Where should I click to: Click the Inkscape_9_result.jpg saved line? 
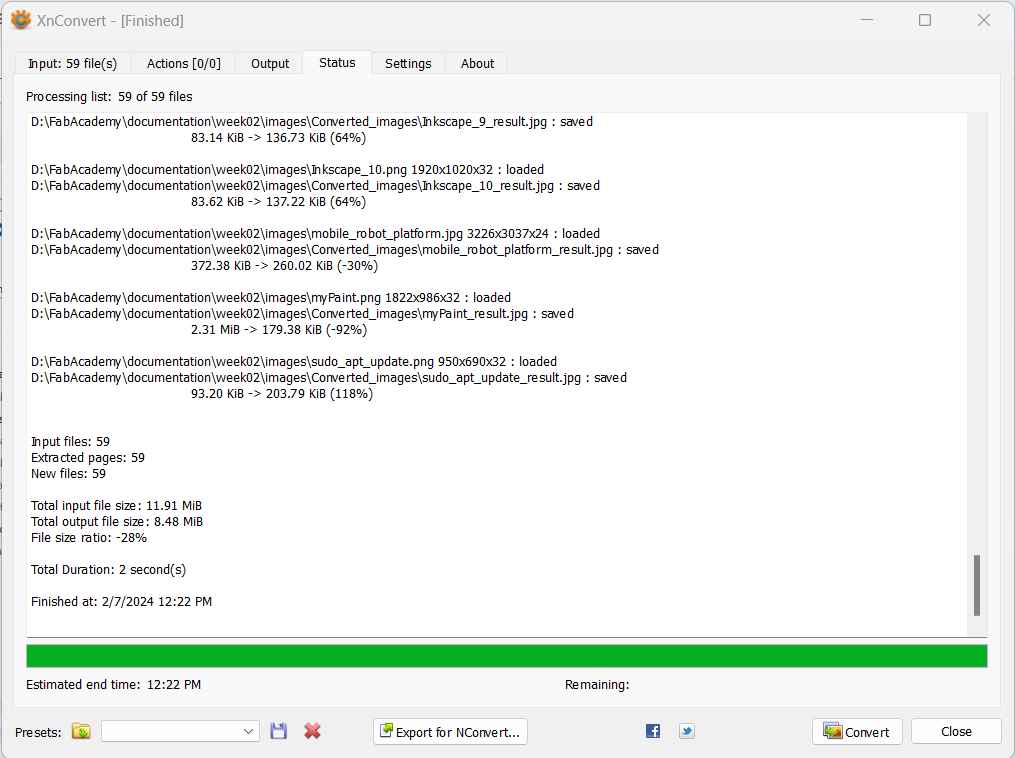click(312, 122)
